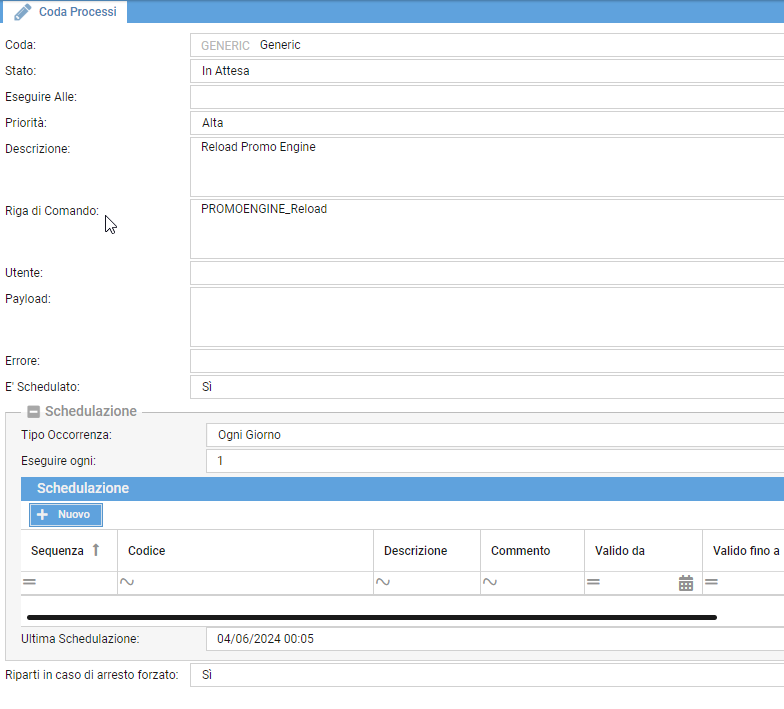Toggle Riparti in caso di arresto forzato field

(x=486, y=675)
